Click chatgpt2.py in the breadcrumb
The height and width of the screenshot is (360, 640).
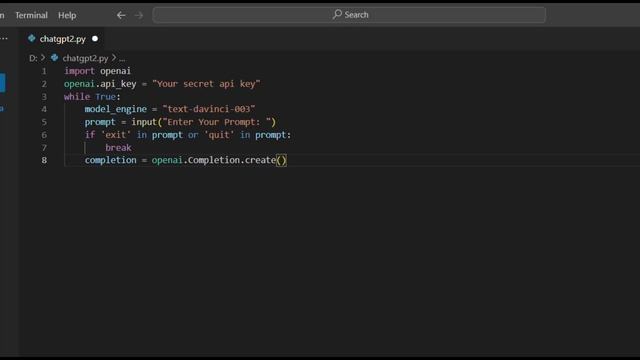(85, 58)
